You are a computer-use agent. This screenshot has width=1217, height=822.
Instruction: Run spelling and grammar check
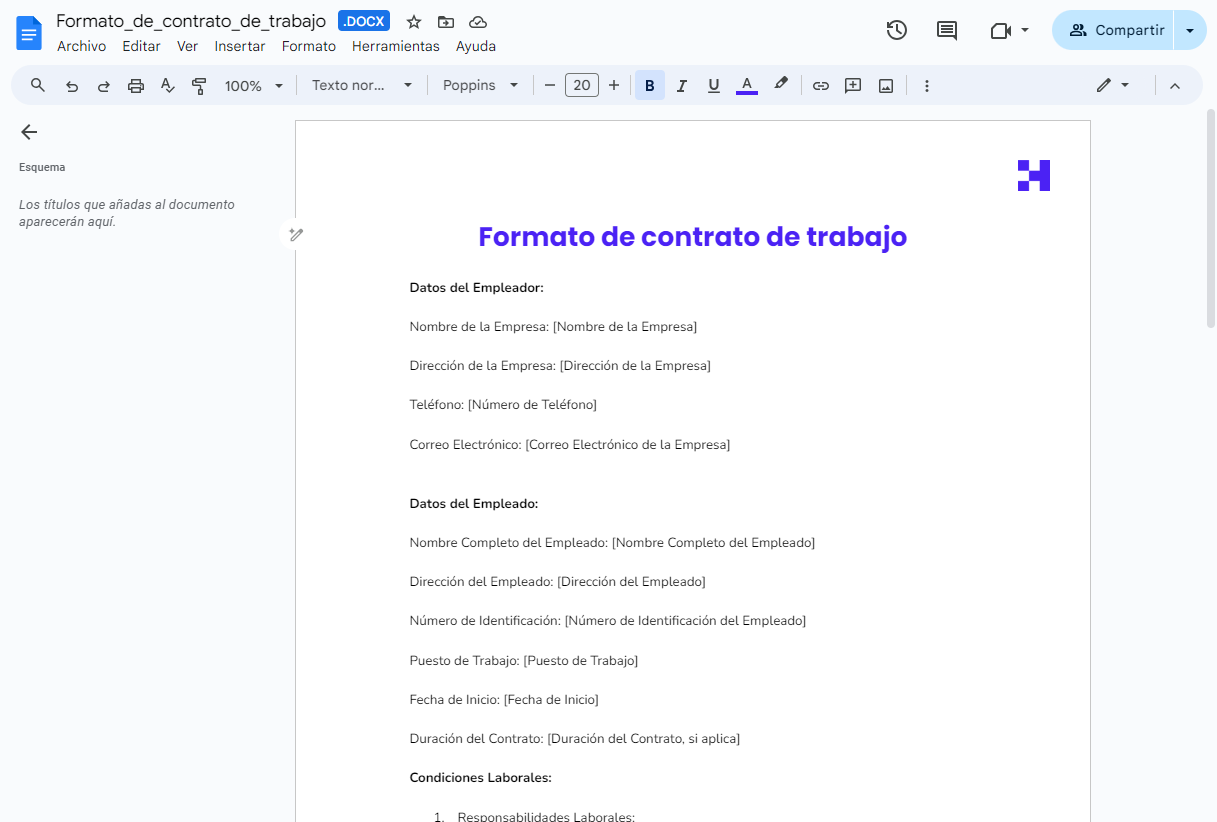click(x=167, y=85)
